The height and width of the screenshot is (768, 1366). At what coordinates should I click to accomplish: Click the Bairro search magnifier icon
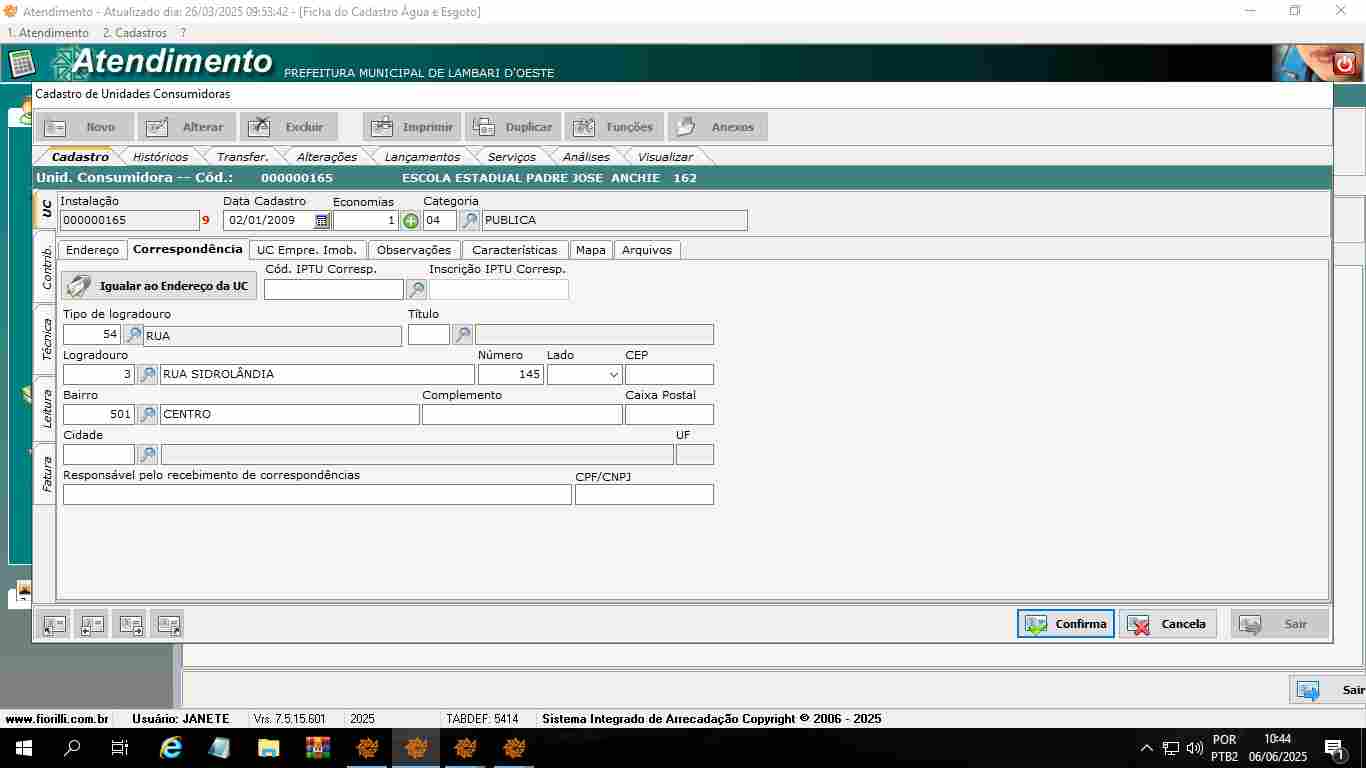(x=147, y=415)
